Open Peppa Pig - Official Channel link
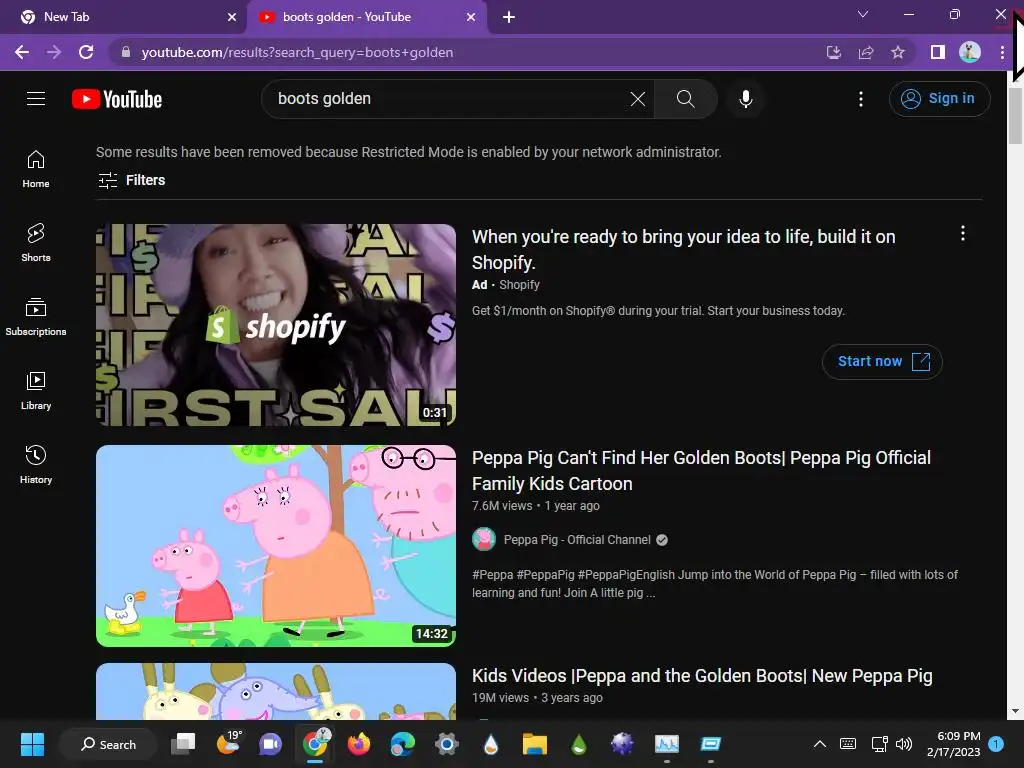1024x768 pixels. point(577,539)
